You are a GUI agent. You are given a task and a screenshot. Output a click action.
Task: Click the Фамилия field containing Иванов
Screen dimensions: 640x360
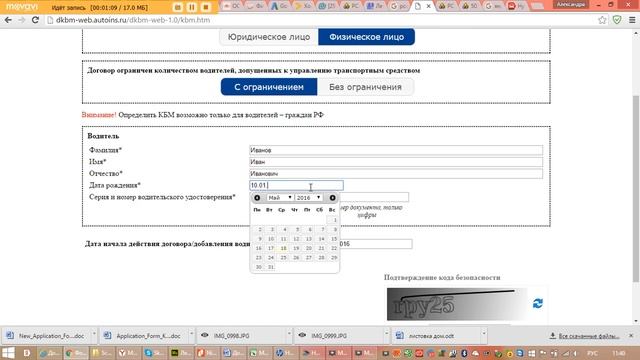[x=396, y=150]
